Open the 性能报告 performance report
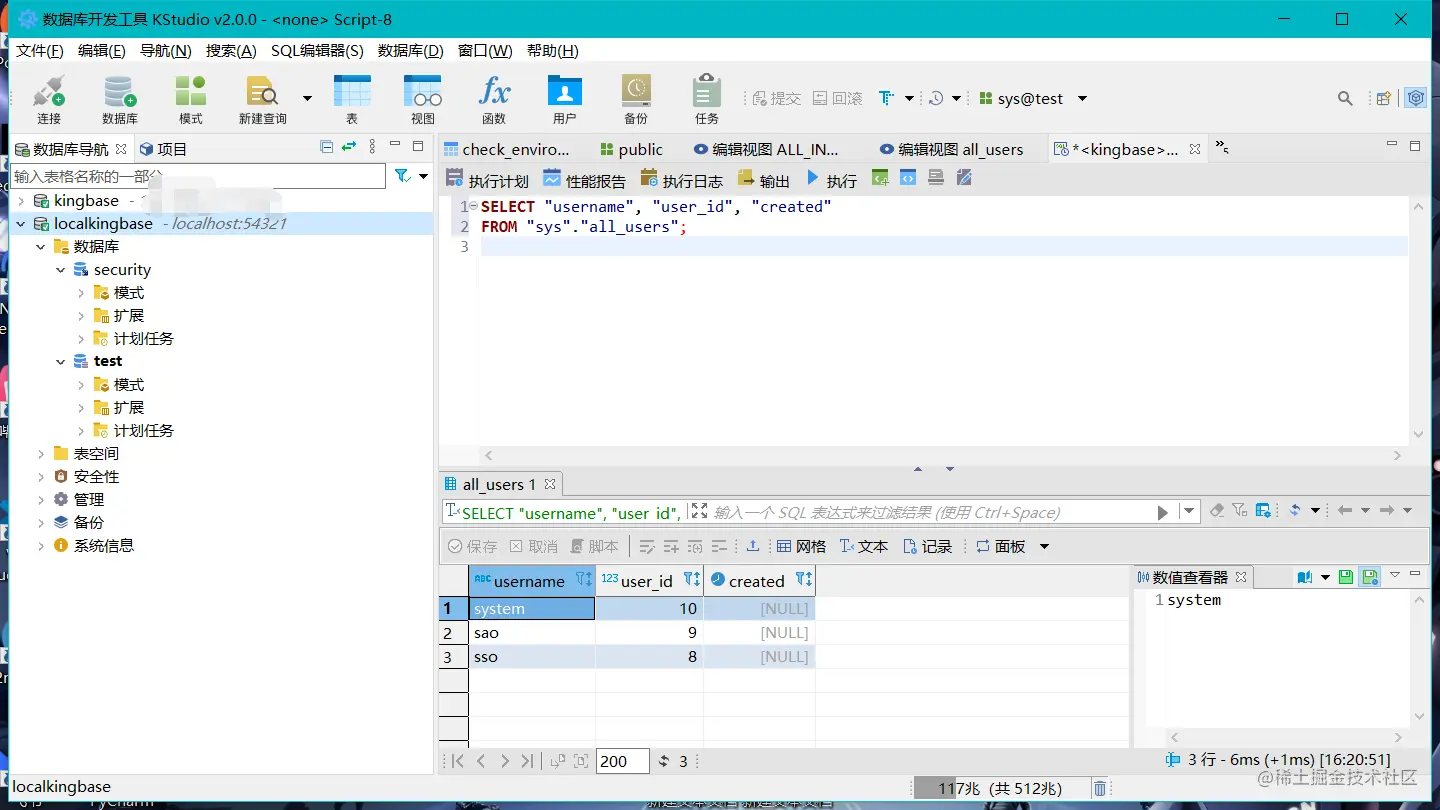Screen dimensions: 1440x810 coord(584,180)
